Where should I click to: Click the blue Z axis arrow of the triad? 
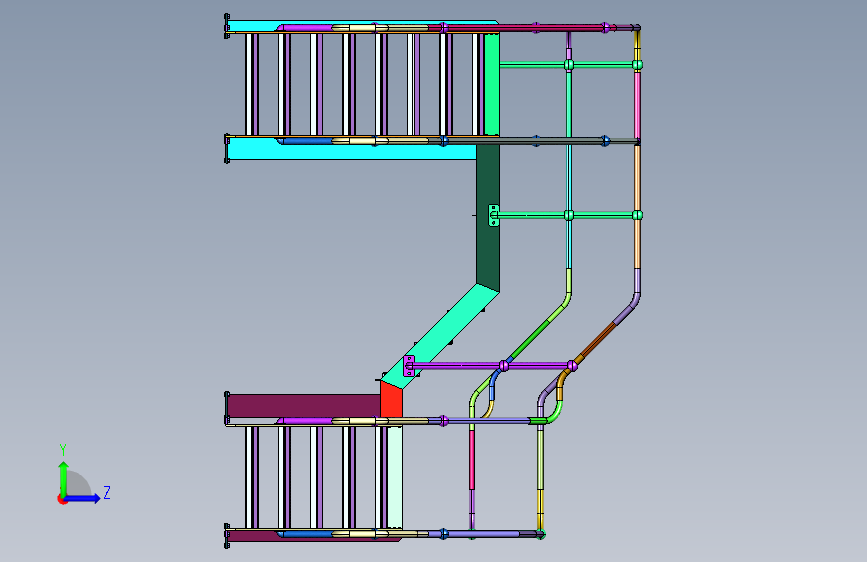pos(84,498)
